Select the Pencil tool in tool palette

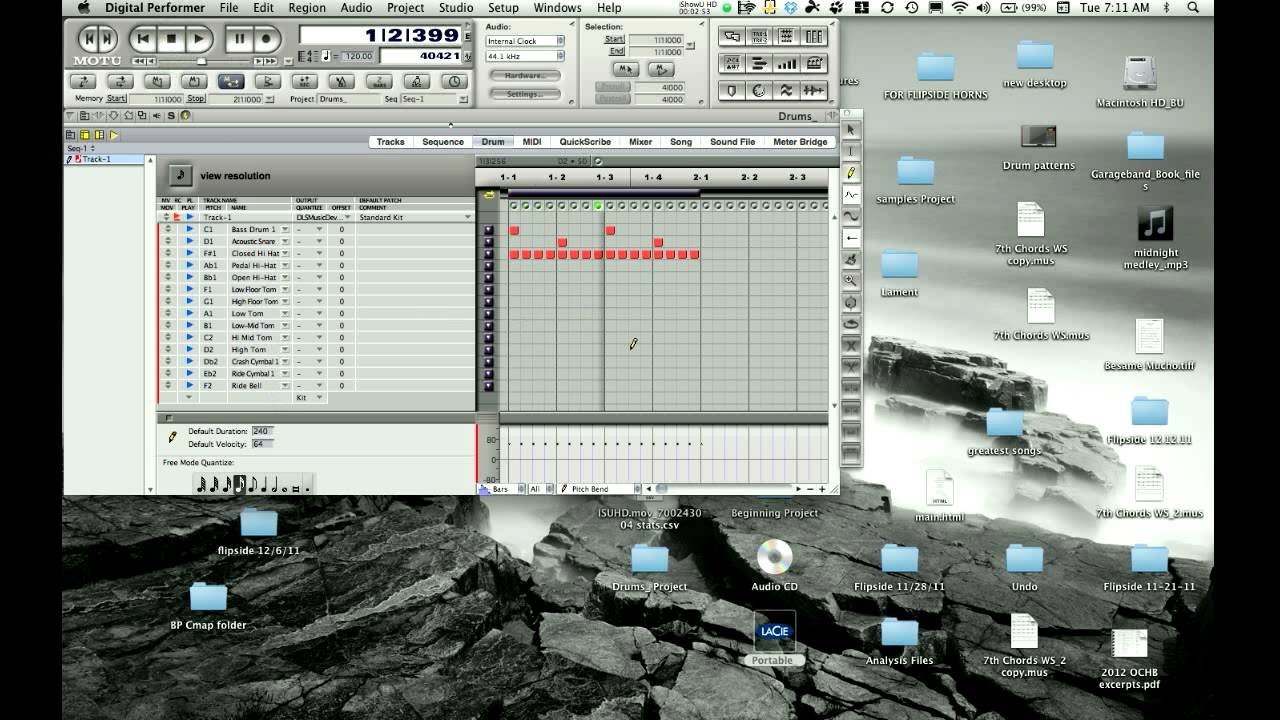click(851, 172)
